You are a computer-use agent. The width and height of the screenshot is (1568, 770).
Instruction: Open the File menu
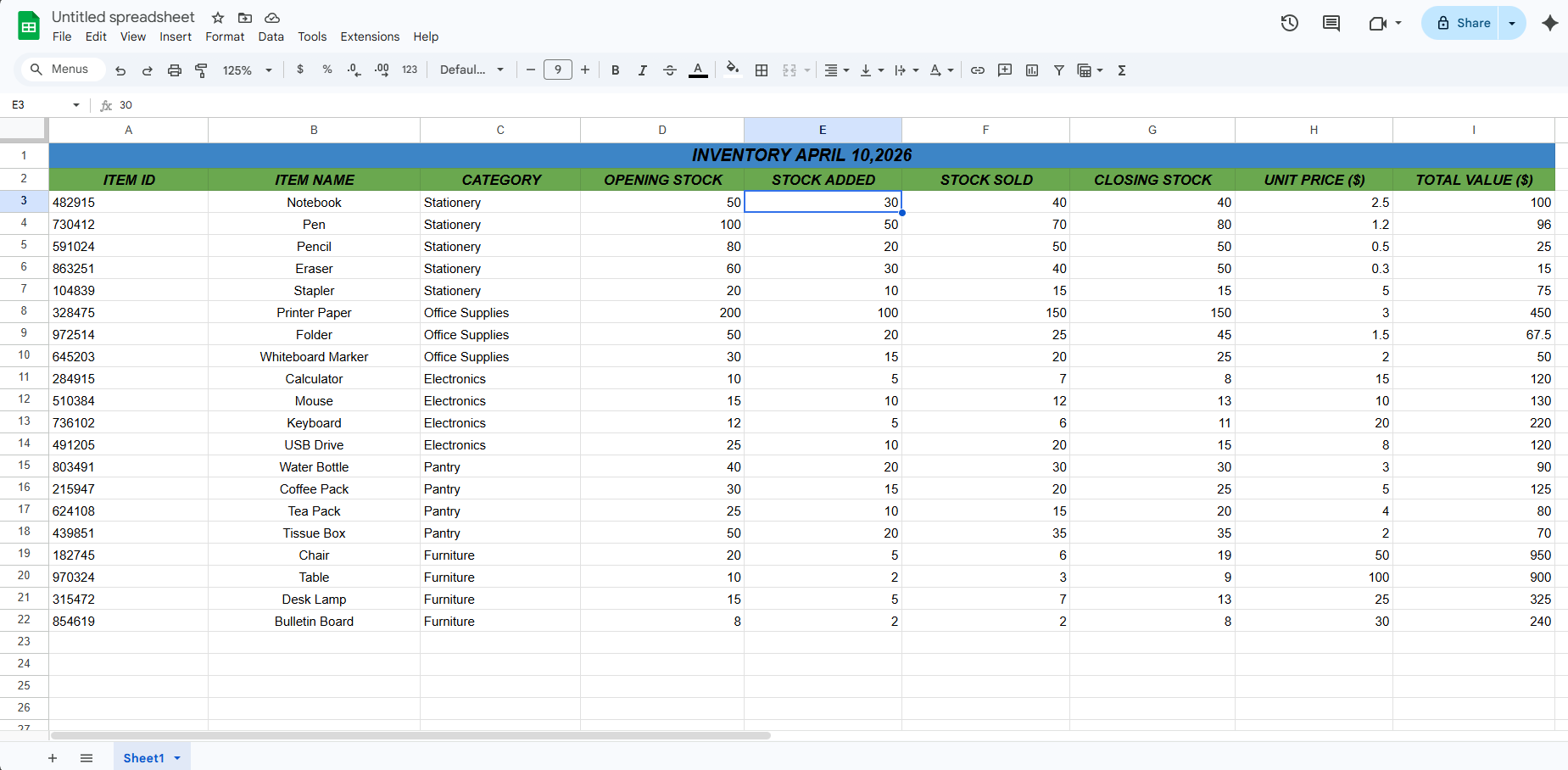(x=62, y=36)
